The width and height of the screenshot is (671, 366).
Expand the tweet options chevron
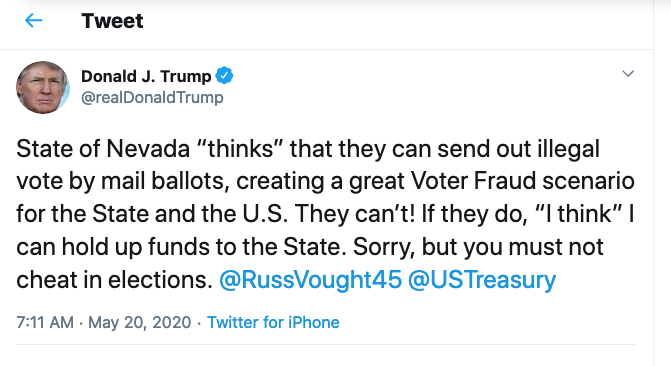pyautogui.click(x=628, y=73)
